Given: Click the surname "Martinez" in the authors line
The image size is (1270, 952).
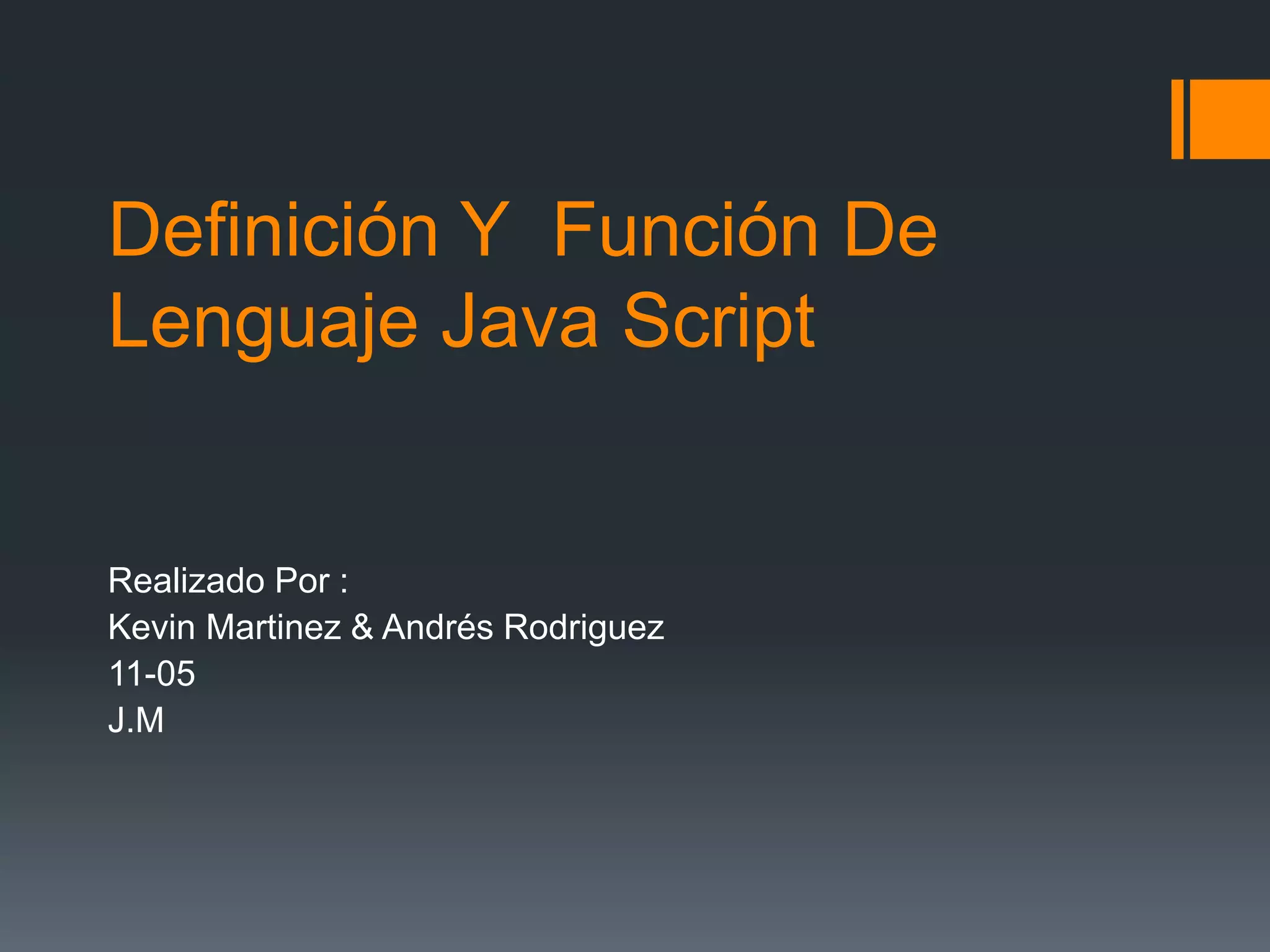Looking at the screenshot, I should (x=273, y=627).
